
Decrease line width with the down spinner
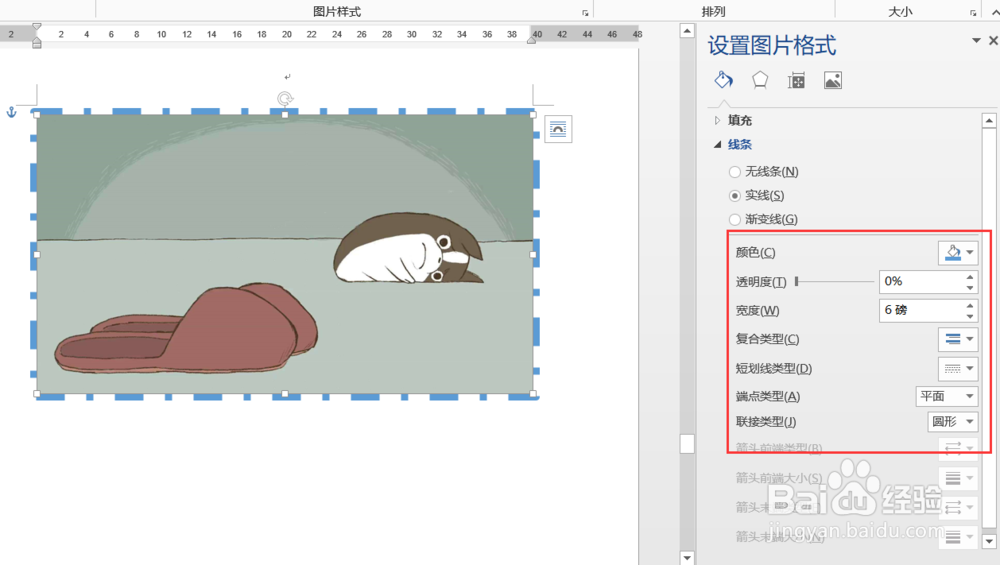point(970,316)
